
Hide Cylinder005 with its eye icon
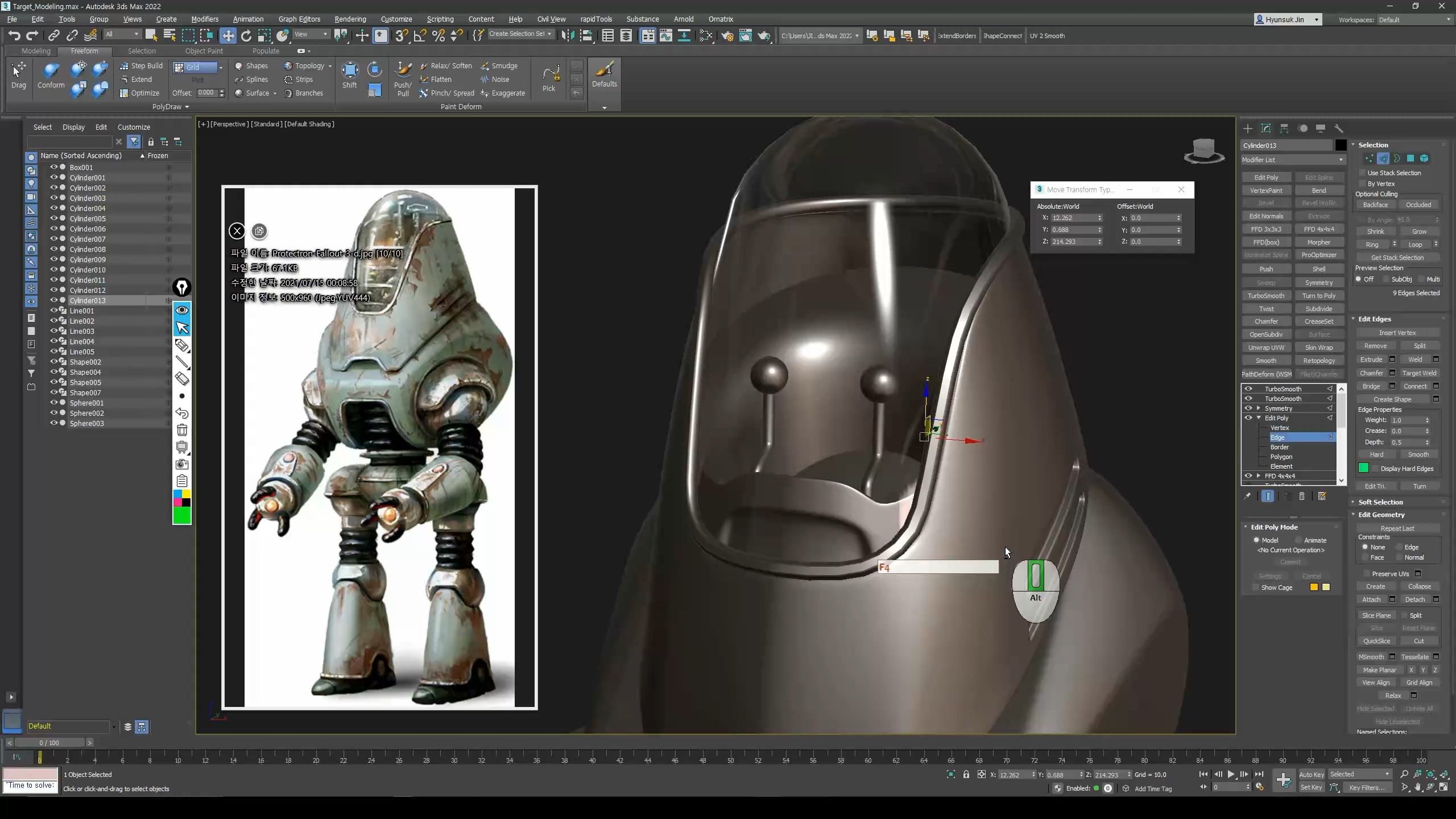coord(54,218)
